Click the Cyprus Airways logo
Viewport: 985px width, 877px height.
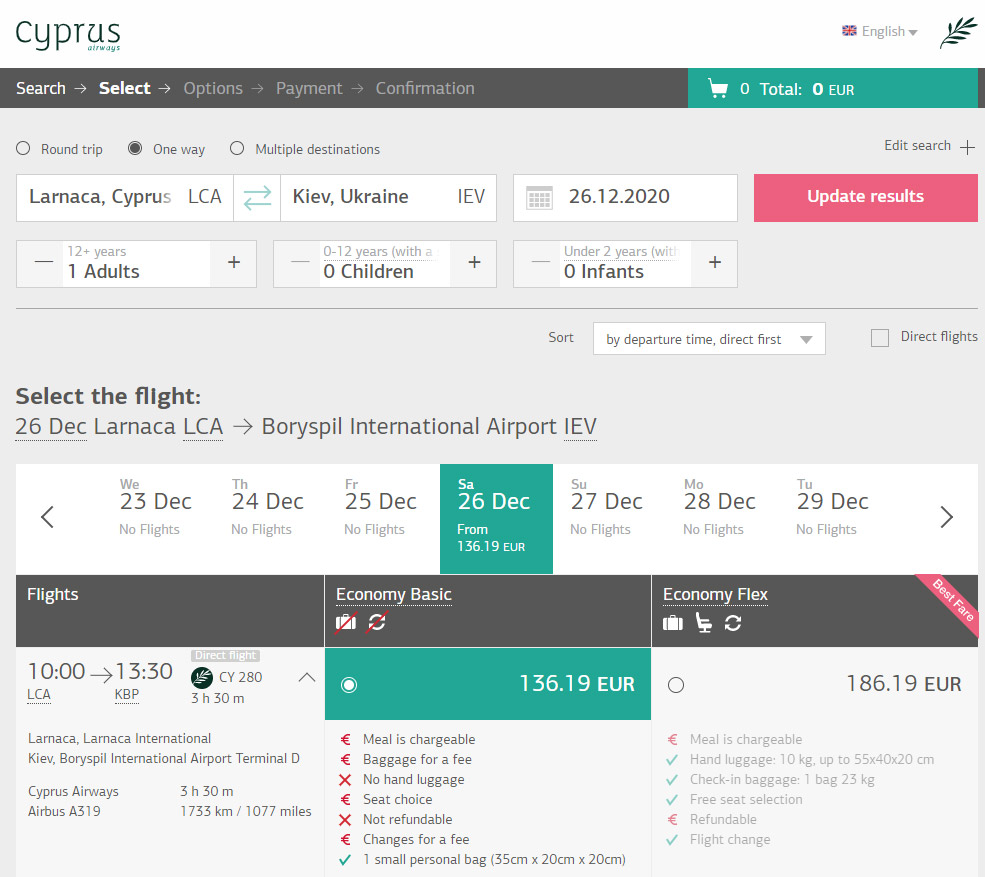tap(68, 35)
